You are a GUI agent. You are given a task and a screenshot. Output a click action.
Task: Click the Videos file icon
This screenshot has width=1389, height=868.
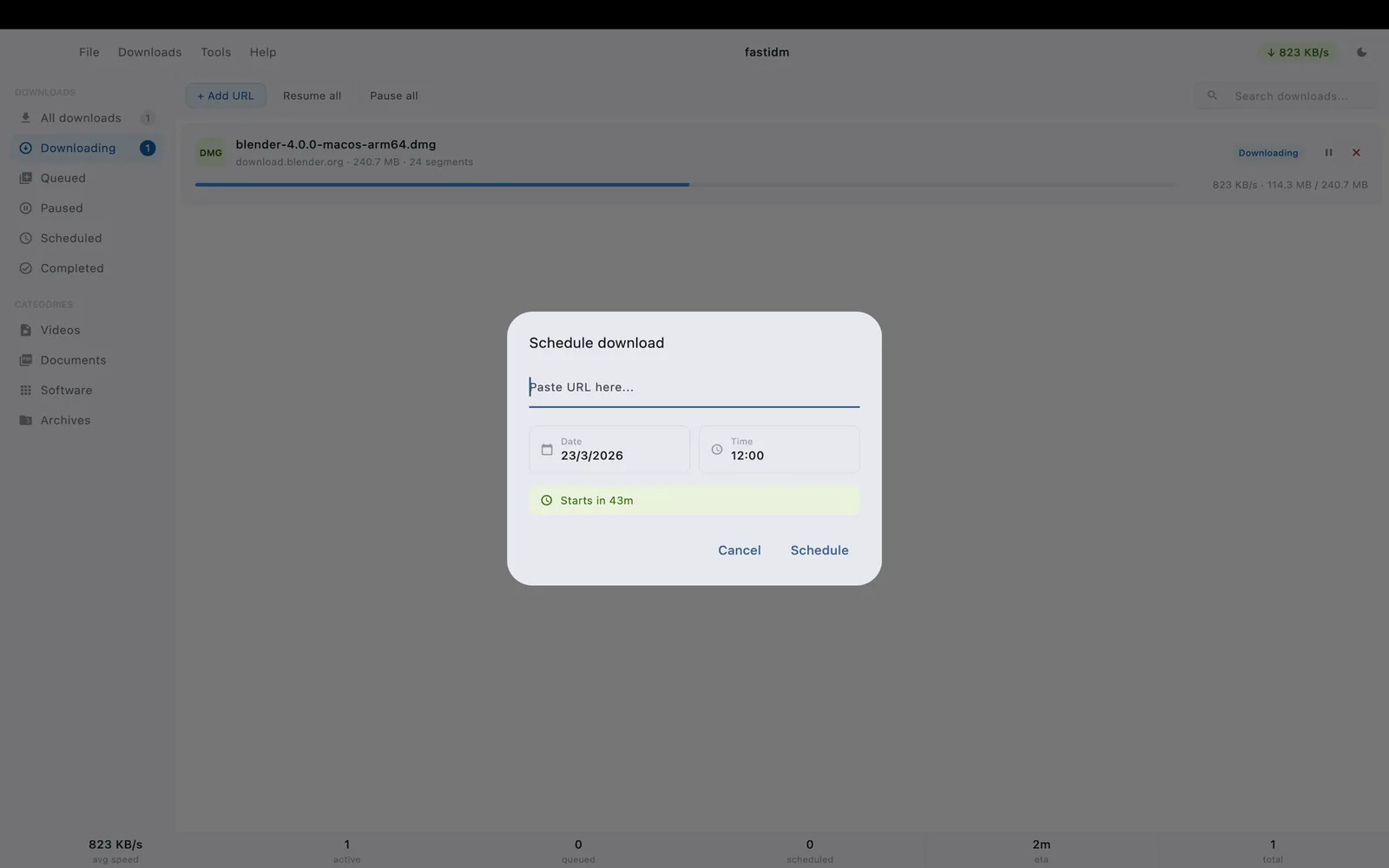(25, 330)
